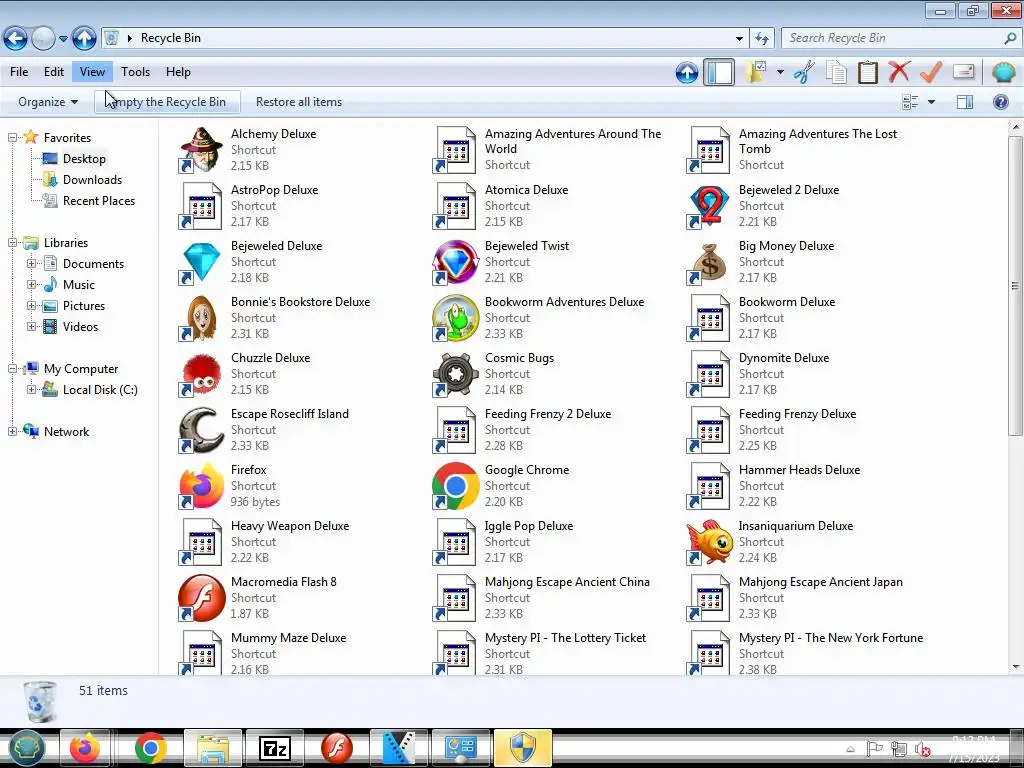
Task: Open the Edit menu
Action: tap(54, 72)
